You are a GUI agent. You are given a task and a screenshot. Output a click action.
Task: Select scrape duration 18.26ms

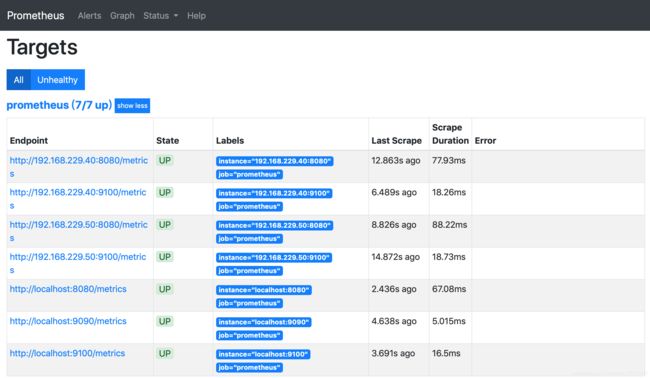pyautogui.click(x=449, y=192)
